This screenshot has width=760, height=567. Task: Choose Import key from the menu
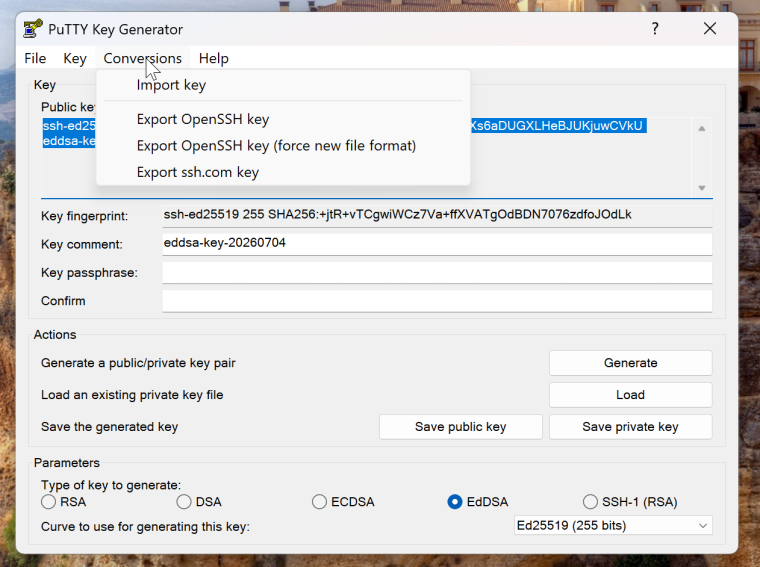click(283, 85)
